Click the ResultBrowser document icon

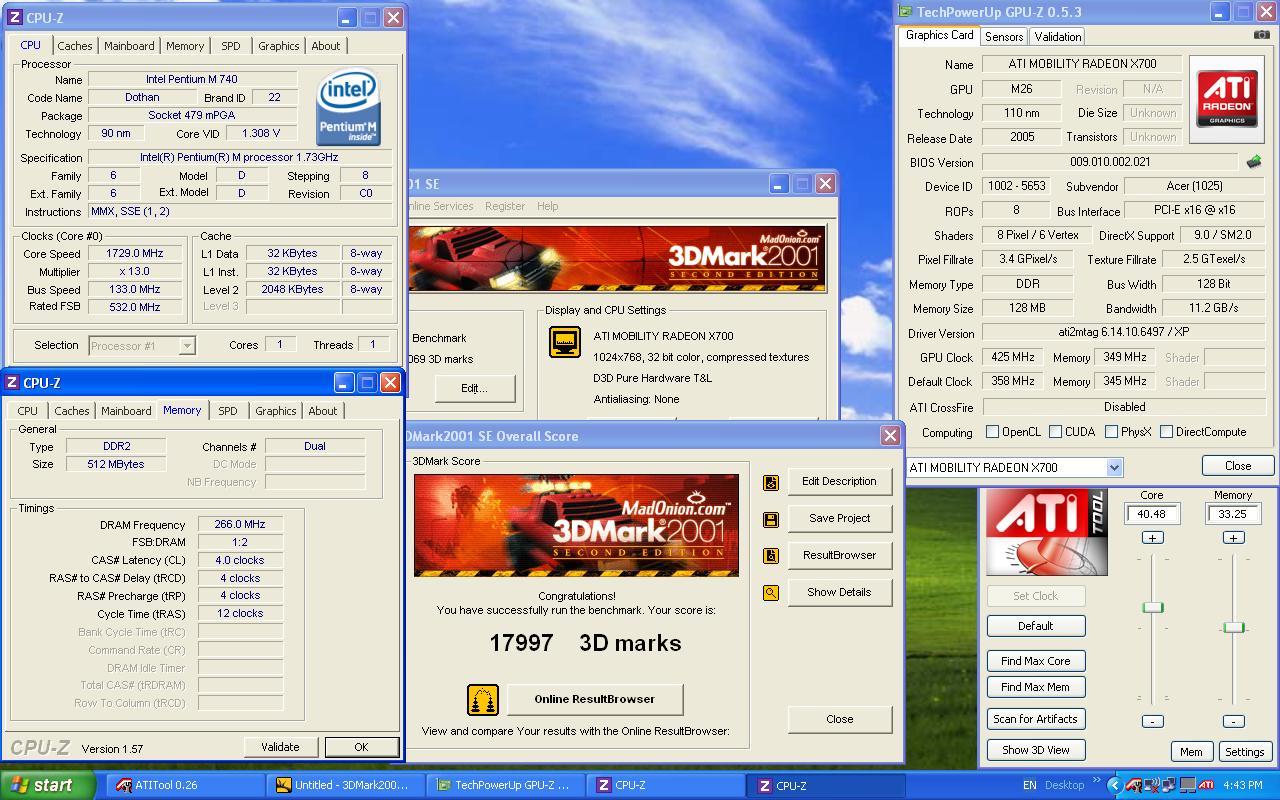[771, 556]
